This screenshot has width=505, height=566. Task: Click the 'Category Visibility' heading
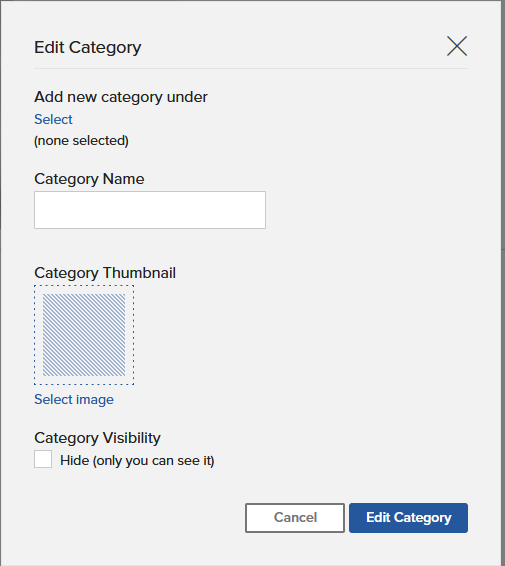pyautogui.click(x=97, y=438)
